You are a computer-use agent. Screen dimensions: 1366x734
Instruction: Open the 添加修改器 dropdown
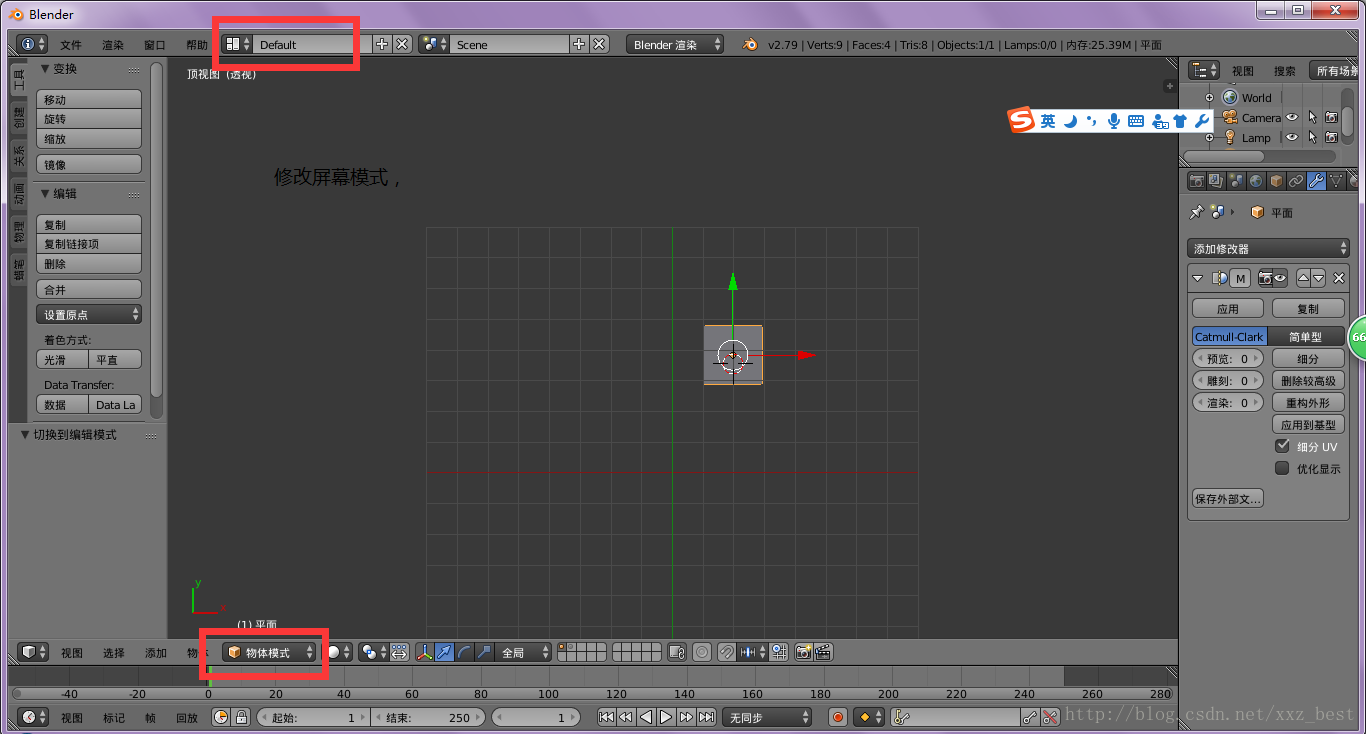[x=1269, y=248]
